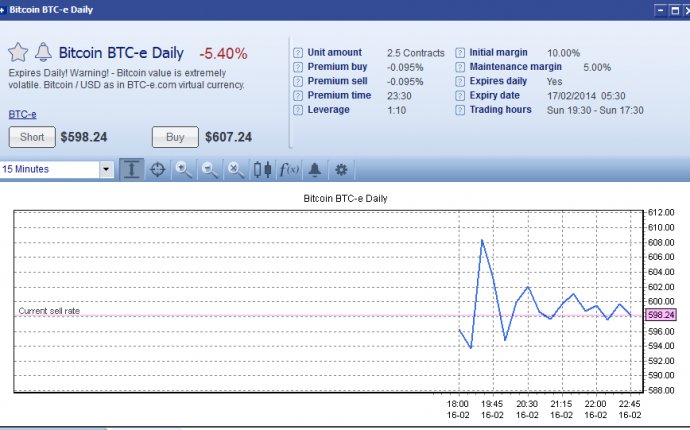
Task: Zoom in on the chart
Action: click(184, 169)
